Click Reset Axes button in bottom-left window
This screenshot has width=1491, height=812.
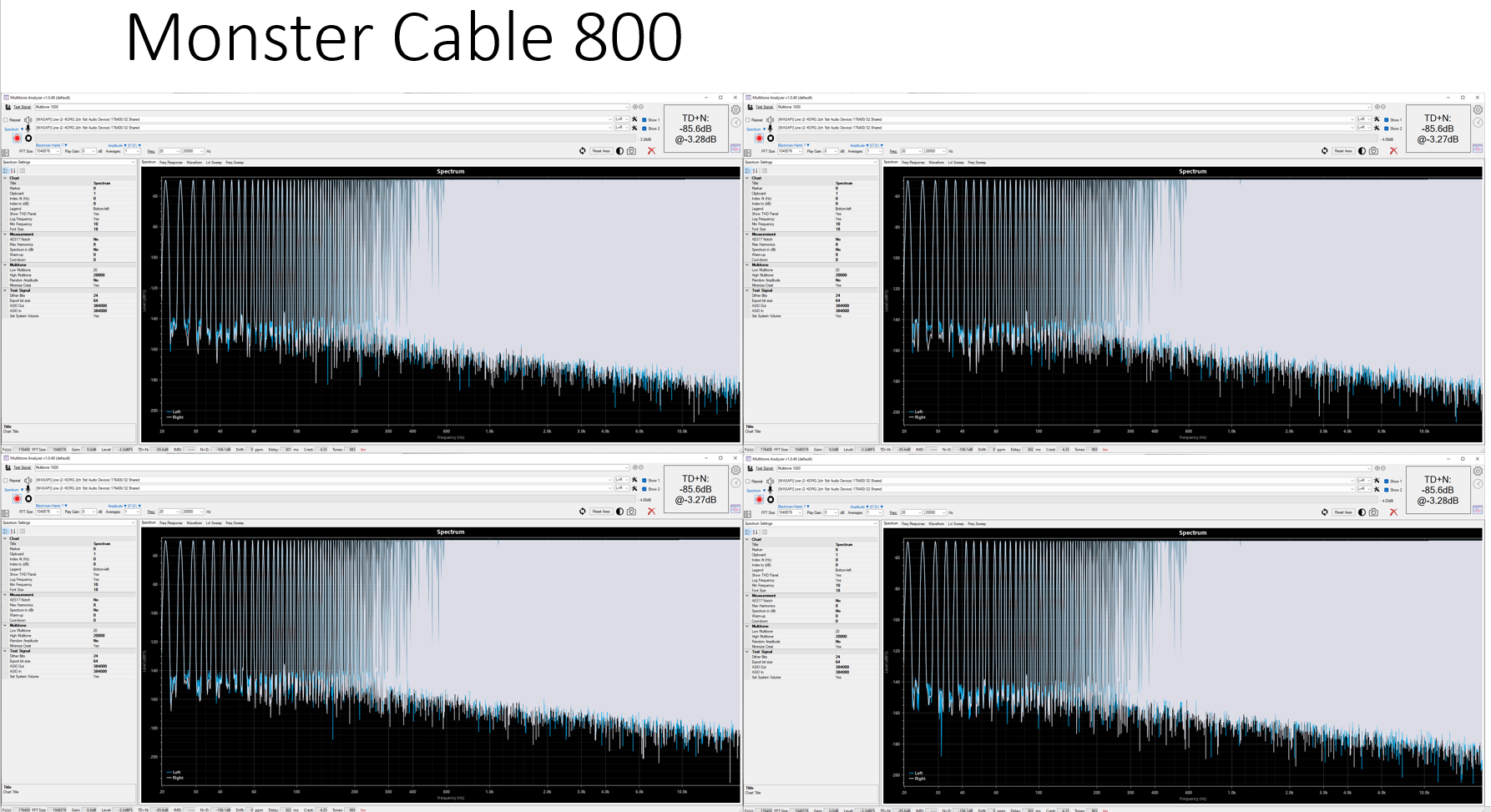point(601,512)
